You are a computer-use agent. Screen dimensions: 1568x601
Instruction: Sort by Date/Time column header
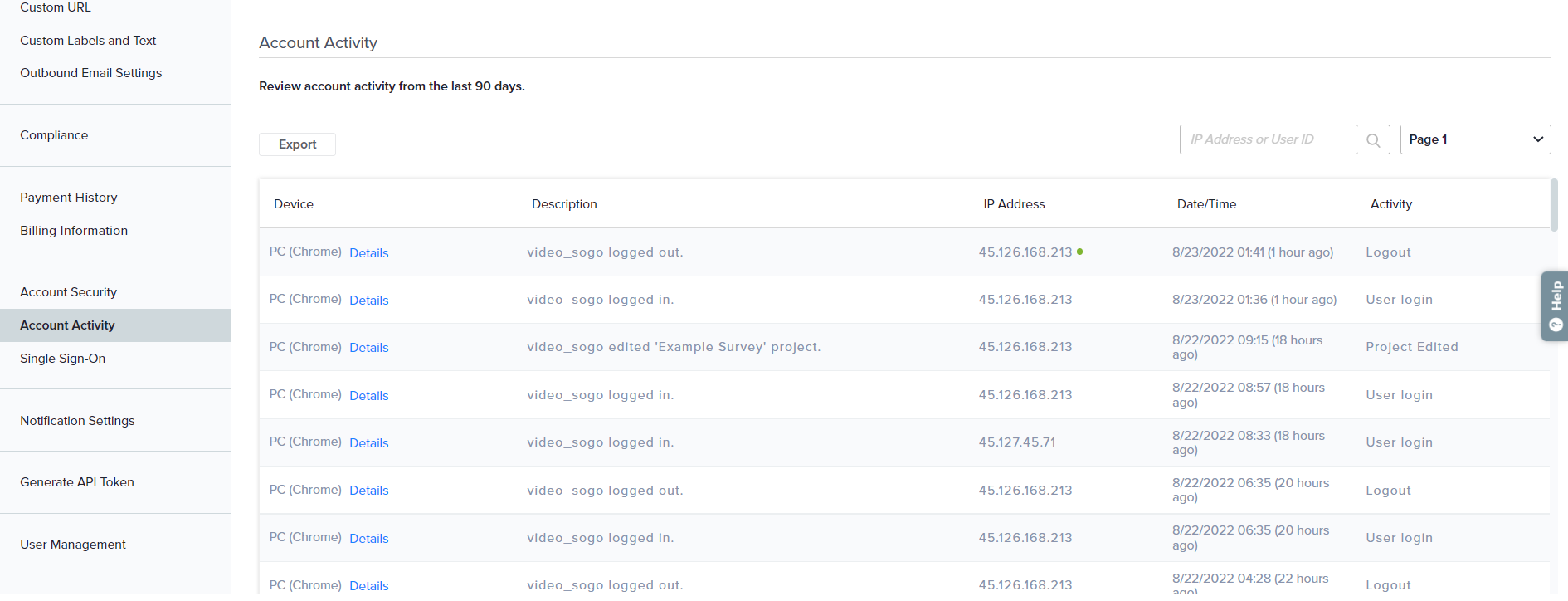click(x=1206, y=204)
